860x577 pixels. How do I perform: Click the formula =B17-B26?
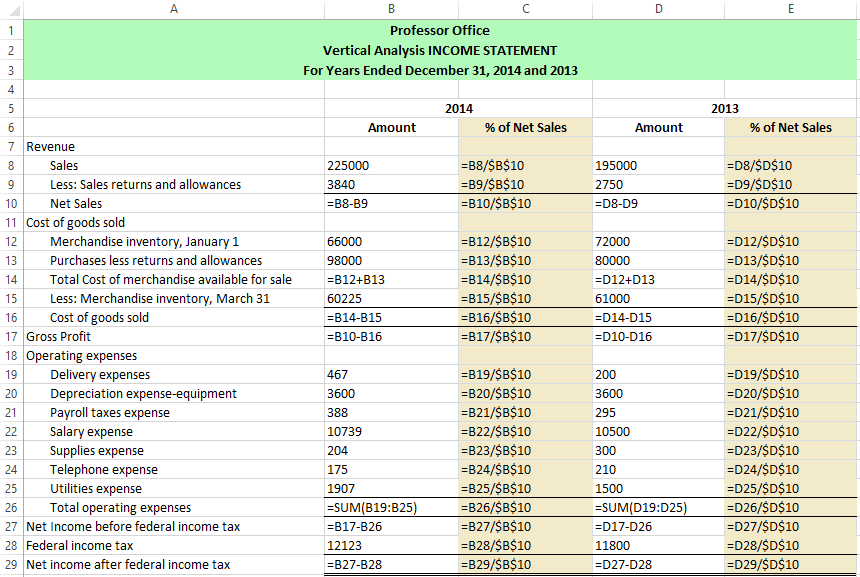(x=392, y=527)
